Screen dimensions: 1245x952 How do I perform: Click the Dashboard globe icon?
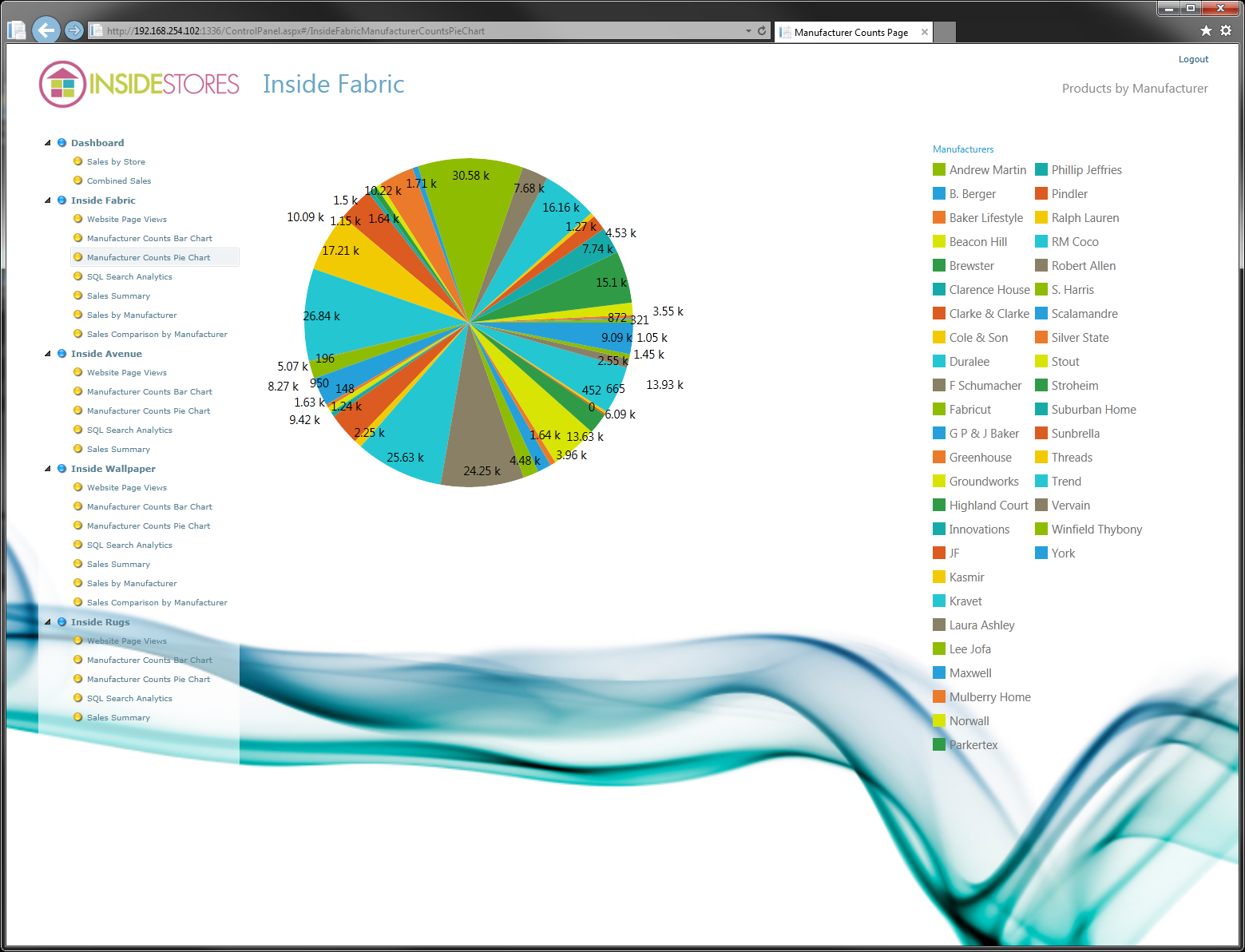click(61, 143)
